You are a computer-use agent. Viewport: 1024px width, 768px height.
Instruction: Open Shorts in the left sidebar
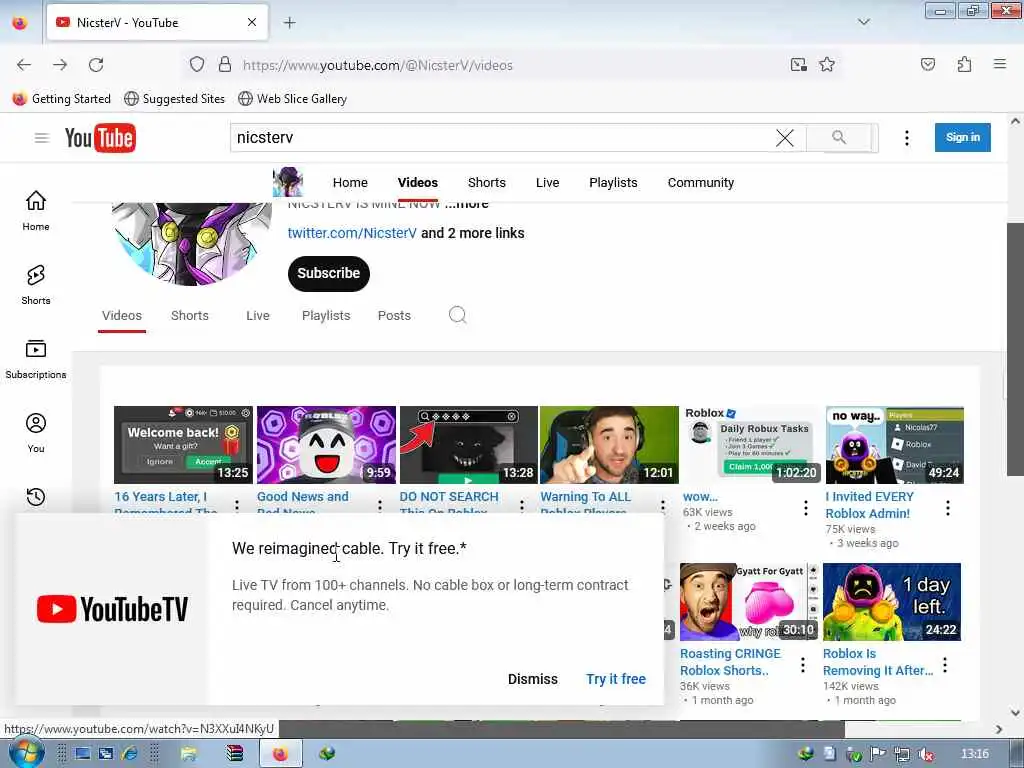point(36,285)
